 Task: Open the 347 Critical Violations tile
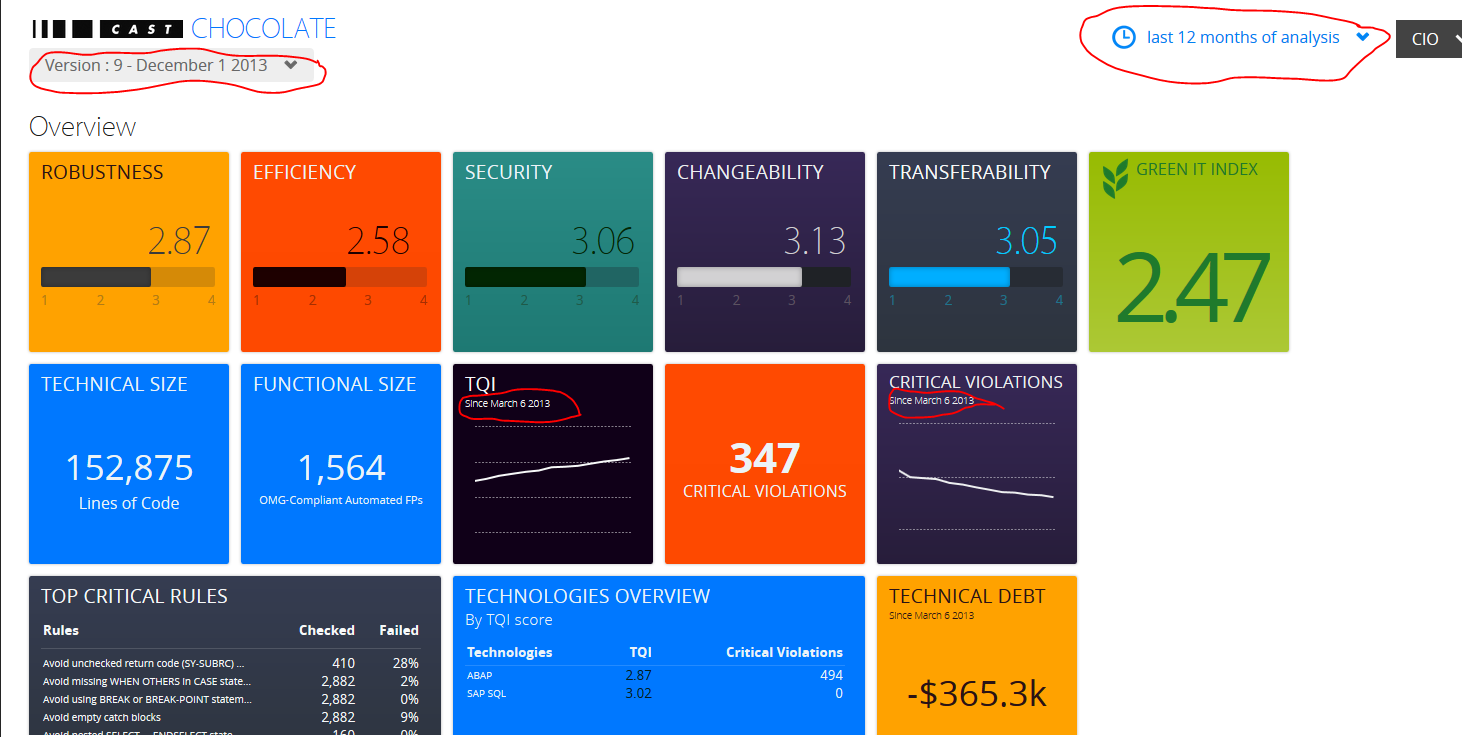pos(765,464)
